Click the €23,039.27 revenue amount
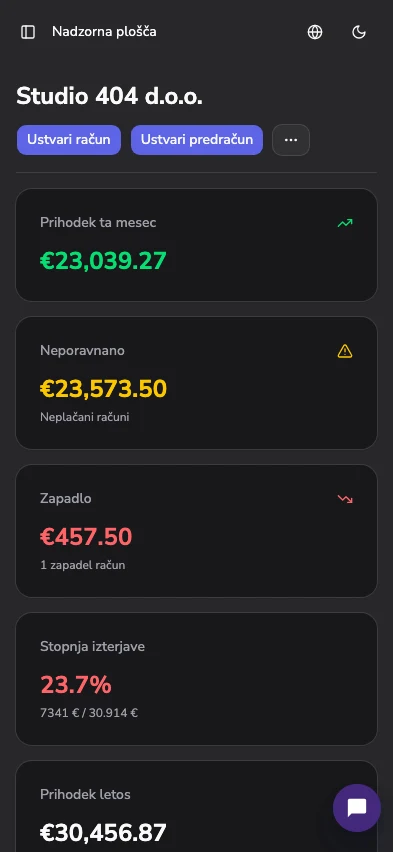Viewport: 393px width, 852px height. pyautogui.click(x=103, y=260)
